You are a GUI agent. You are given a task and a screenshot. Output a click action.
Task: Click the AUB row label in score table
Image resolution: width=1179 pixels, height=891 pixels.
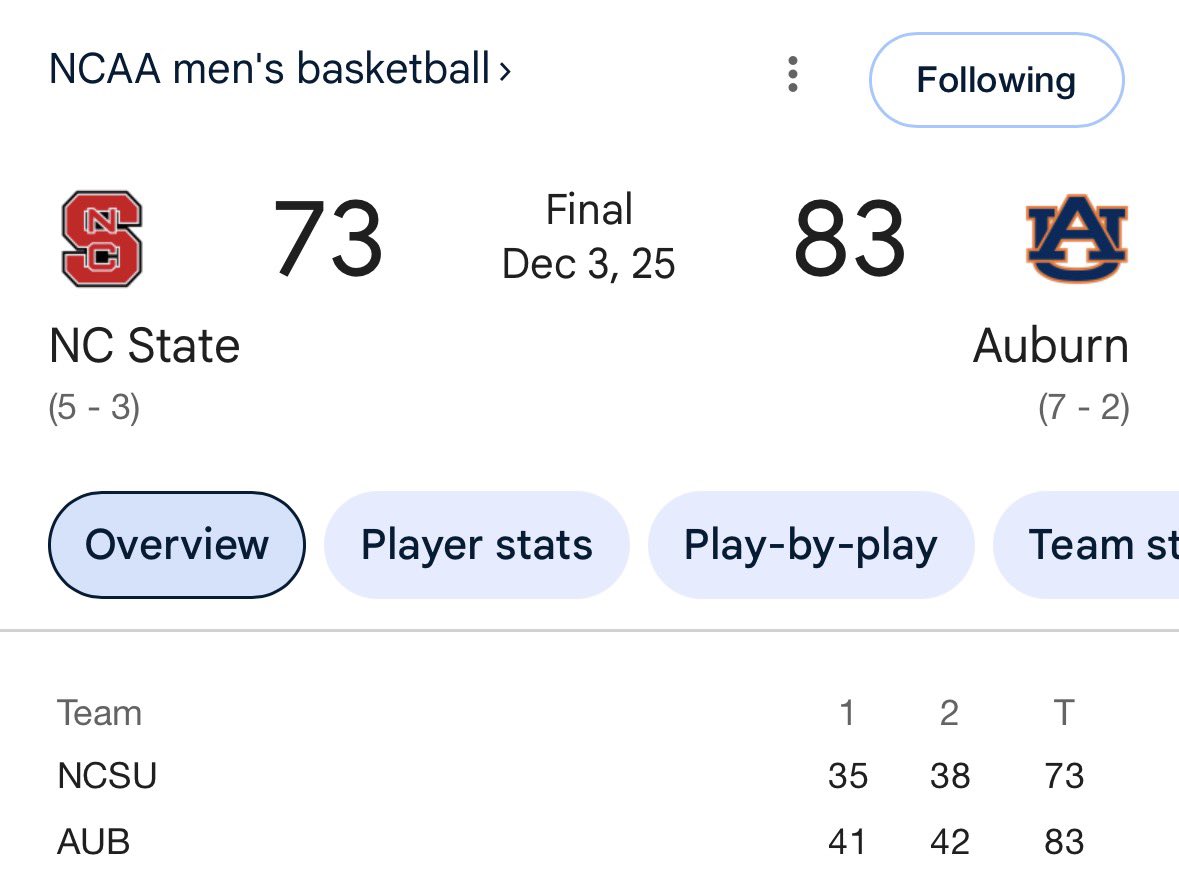[x=94, y=842]
